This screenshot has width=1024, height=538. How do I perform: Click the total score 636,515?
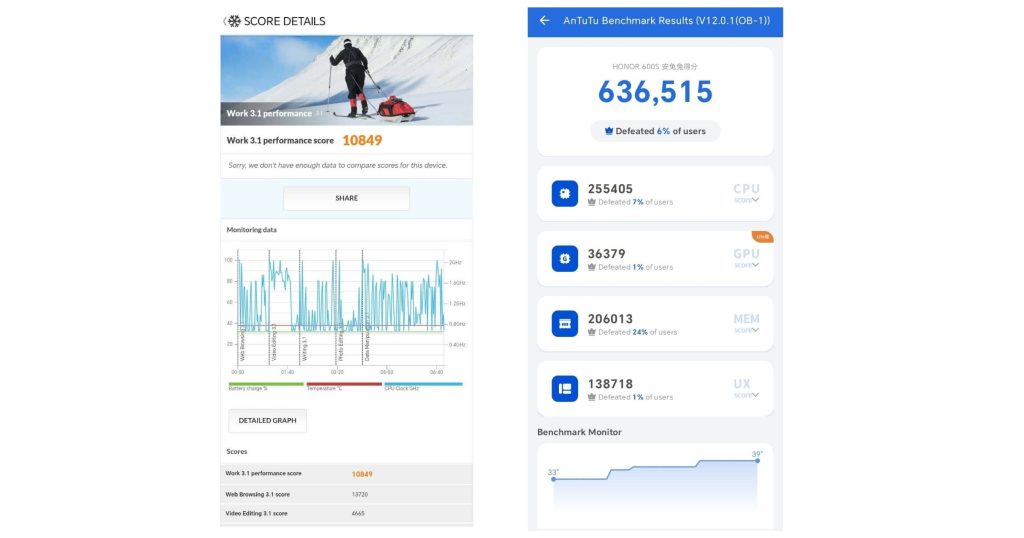(655, 91)
